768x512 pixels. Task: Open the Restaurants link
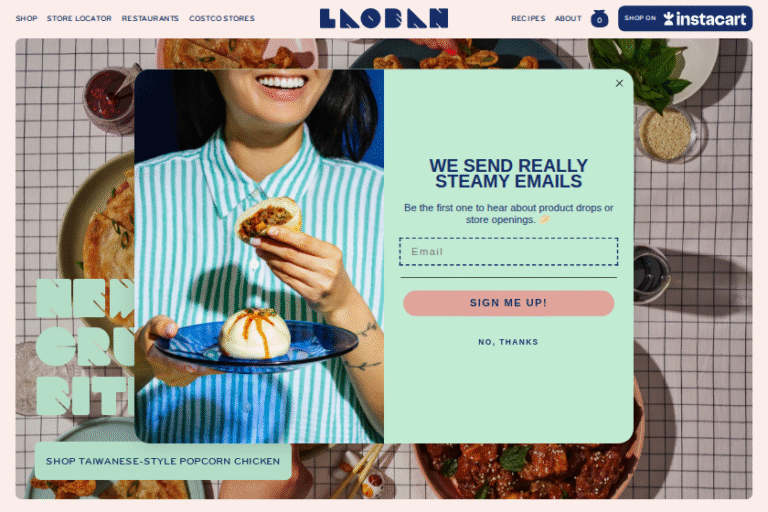(x=150, y=18)
